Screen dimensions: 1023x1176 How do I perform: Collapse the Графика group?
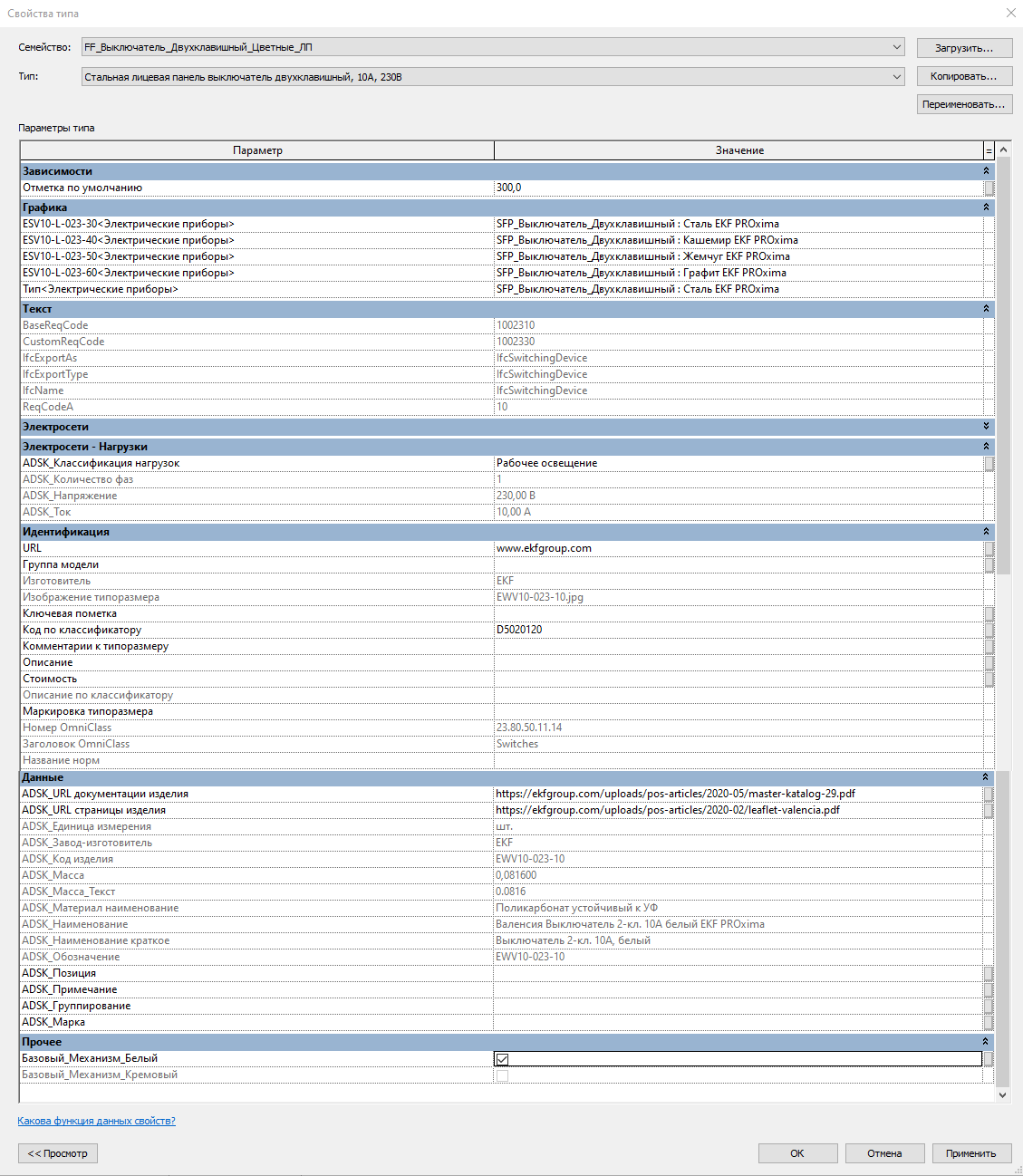click(x=986, y=207)
